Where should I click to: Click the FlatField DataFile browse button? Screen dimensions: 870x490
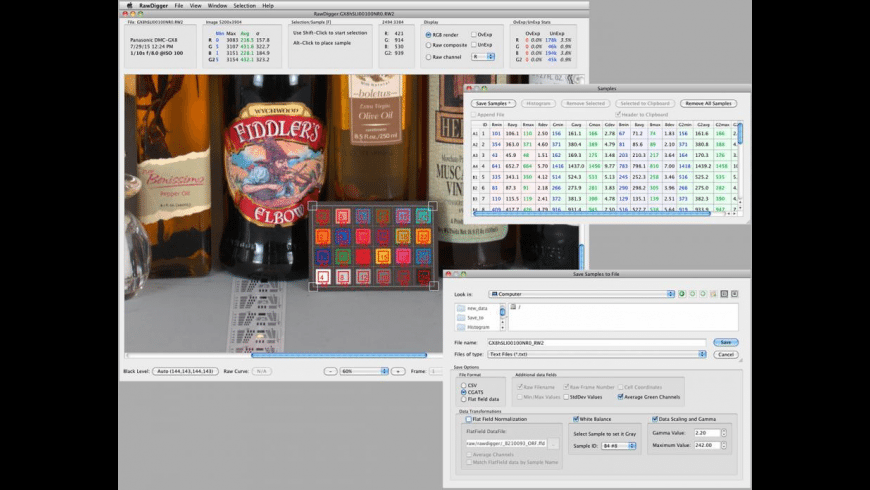click(x=553, y=443)
